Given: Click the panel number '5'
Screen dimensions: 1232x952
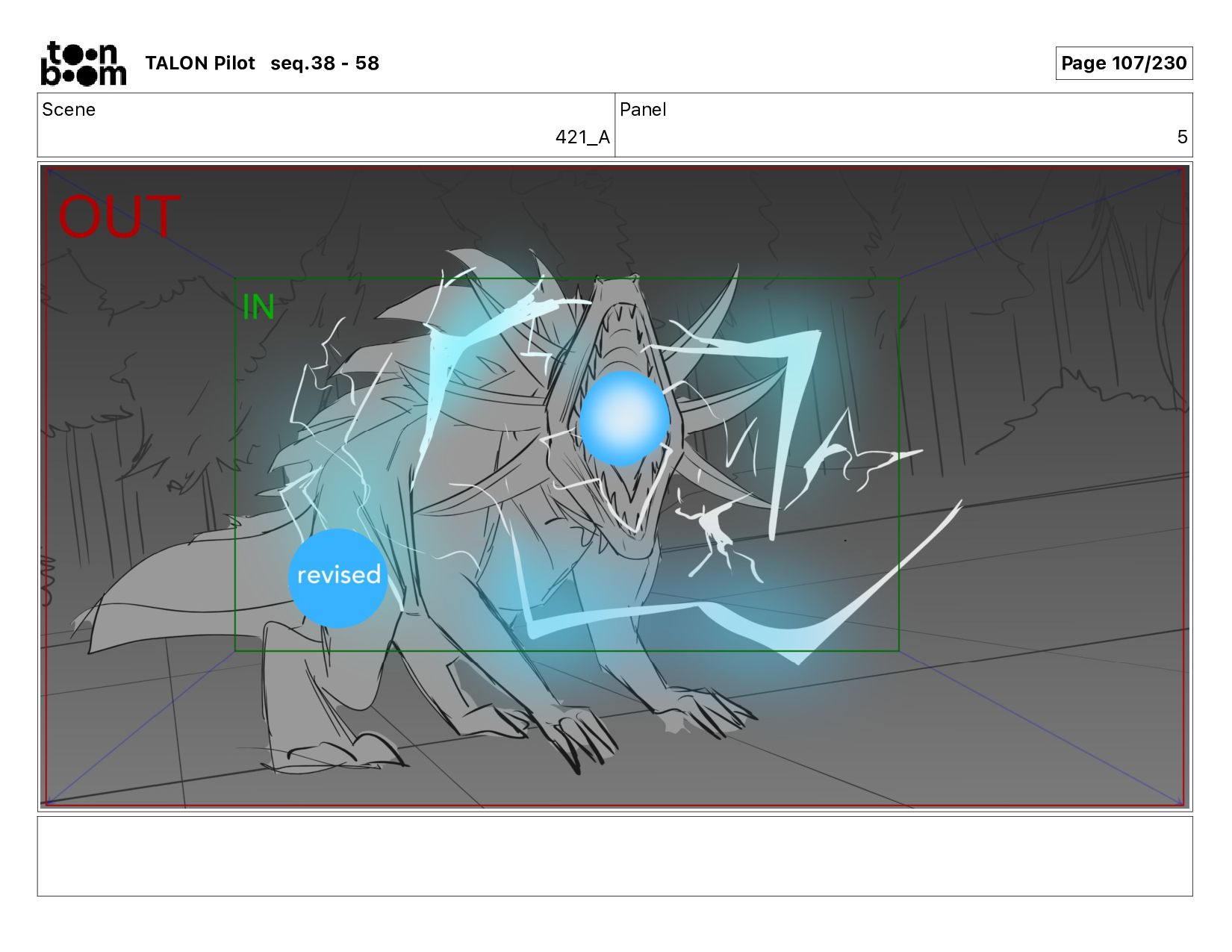Looking at the screenshot, I should click(x=1182, y=137).
